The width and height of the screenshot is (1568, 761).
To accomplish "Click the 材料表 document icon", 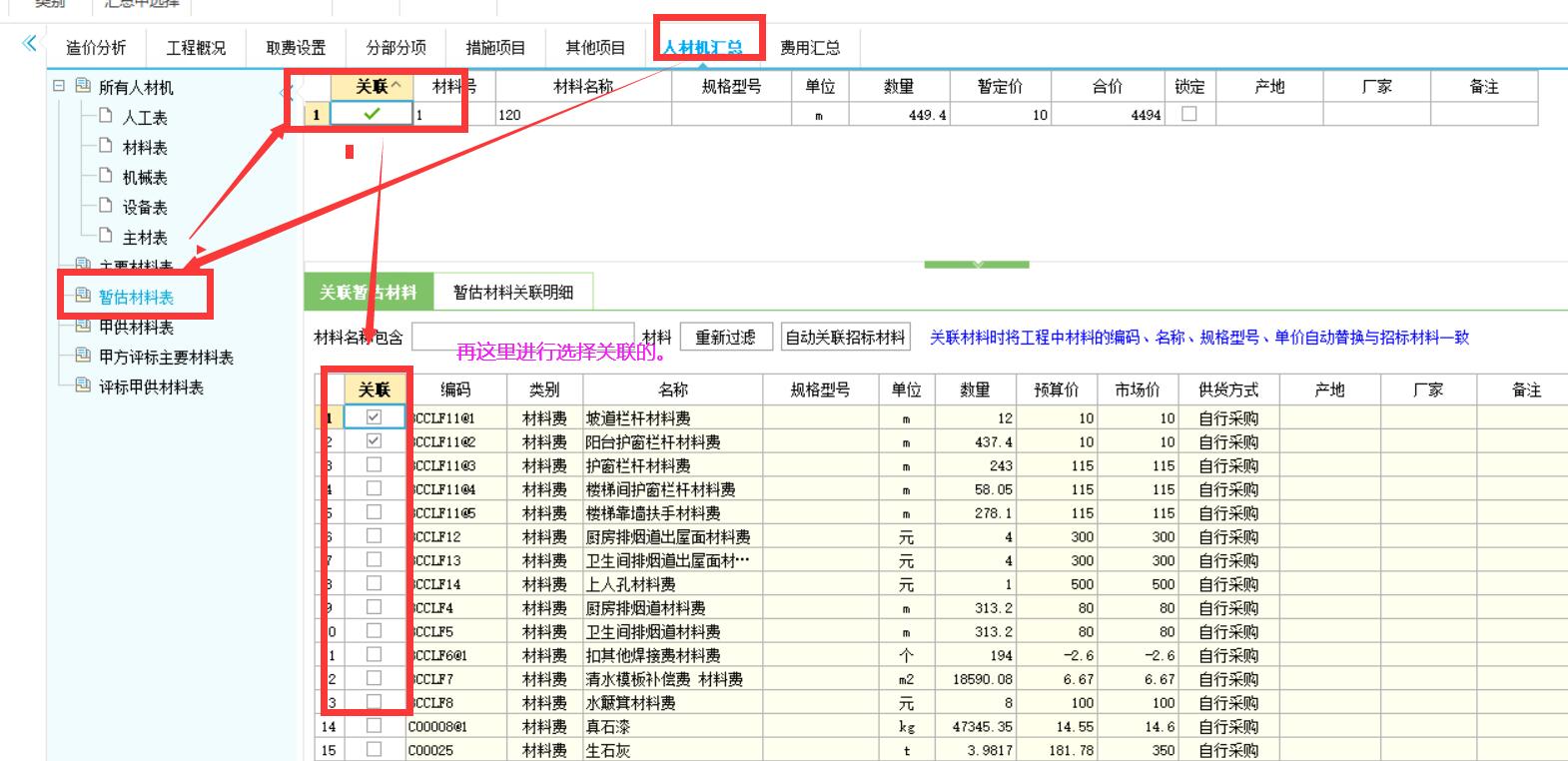I will pyautogui.click(x=106, y=146).
